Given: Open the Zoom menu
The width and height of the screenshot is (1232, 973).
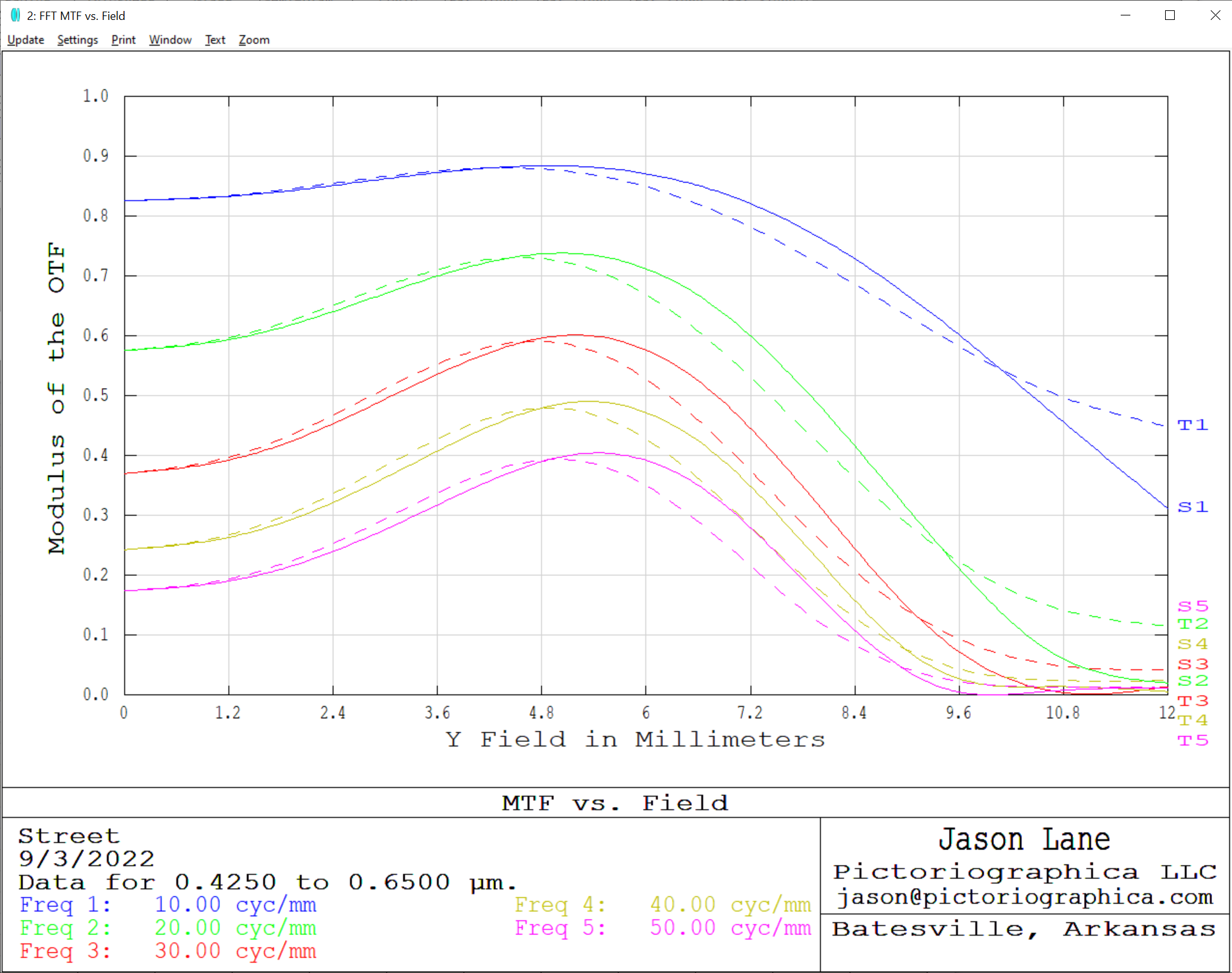Looking at the screenshot, I should pos(254,40).
